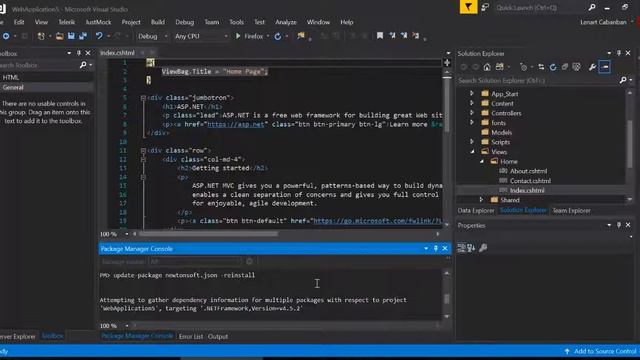Viewport: 640px width, 360px height.
Task: Click the Home icon in Solution Explorer
Action: click(487, 67)
